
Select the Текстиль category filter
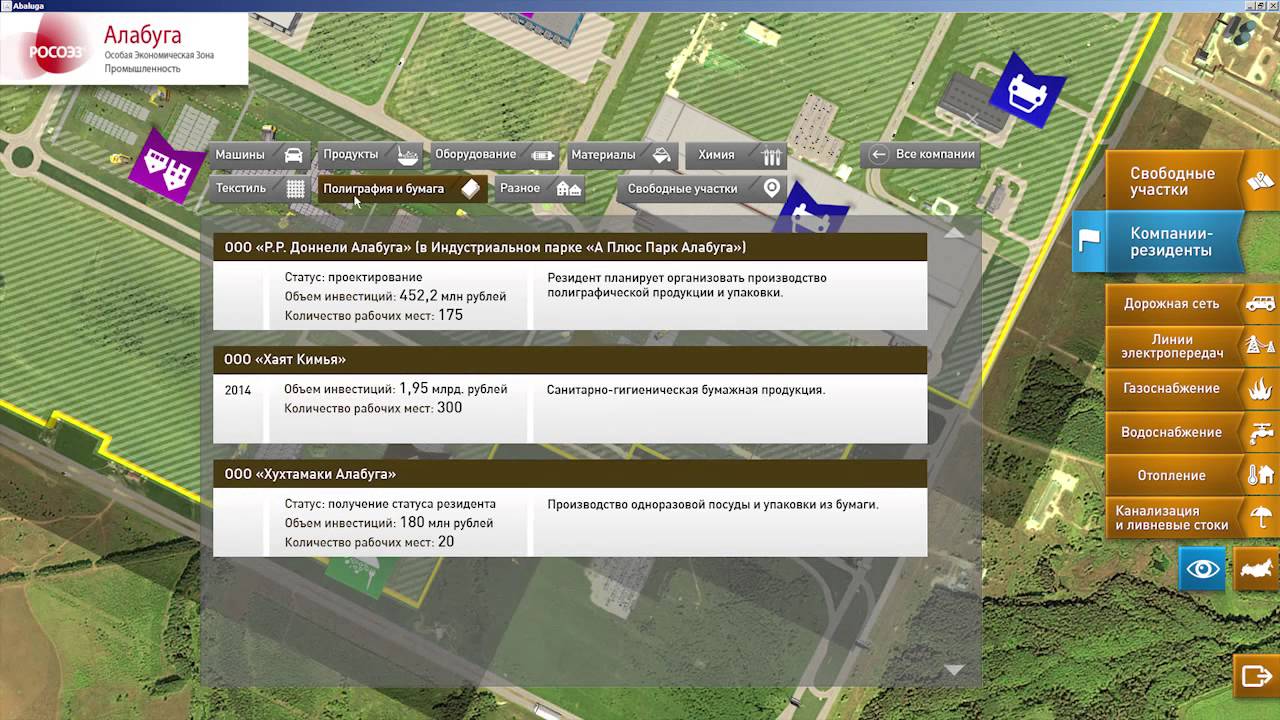tap(259, 188)
